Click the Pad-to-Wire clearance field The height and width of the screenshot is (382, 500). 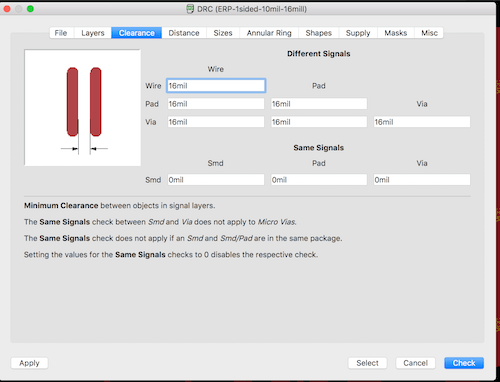(x=216, y=104)
